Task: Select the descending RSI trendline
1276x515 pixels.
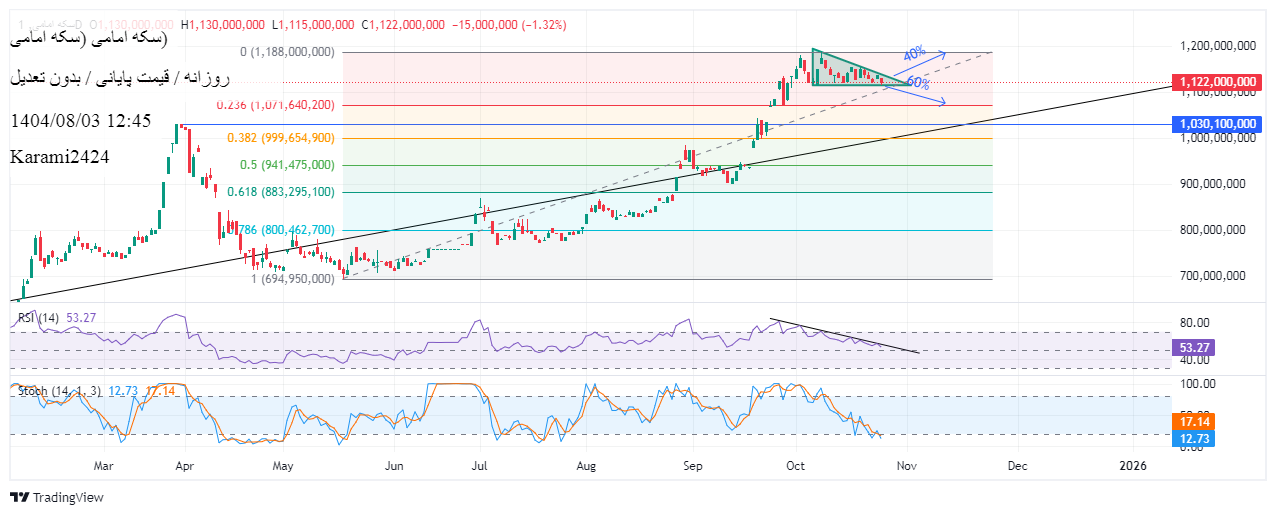Action: click(x=845, y=337)
